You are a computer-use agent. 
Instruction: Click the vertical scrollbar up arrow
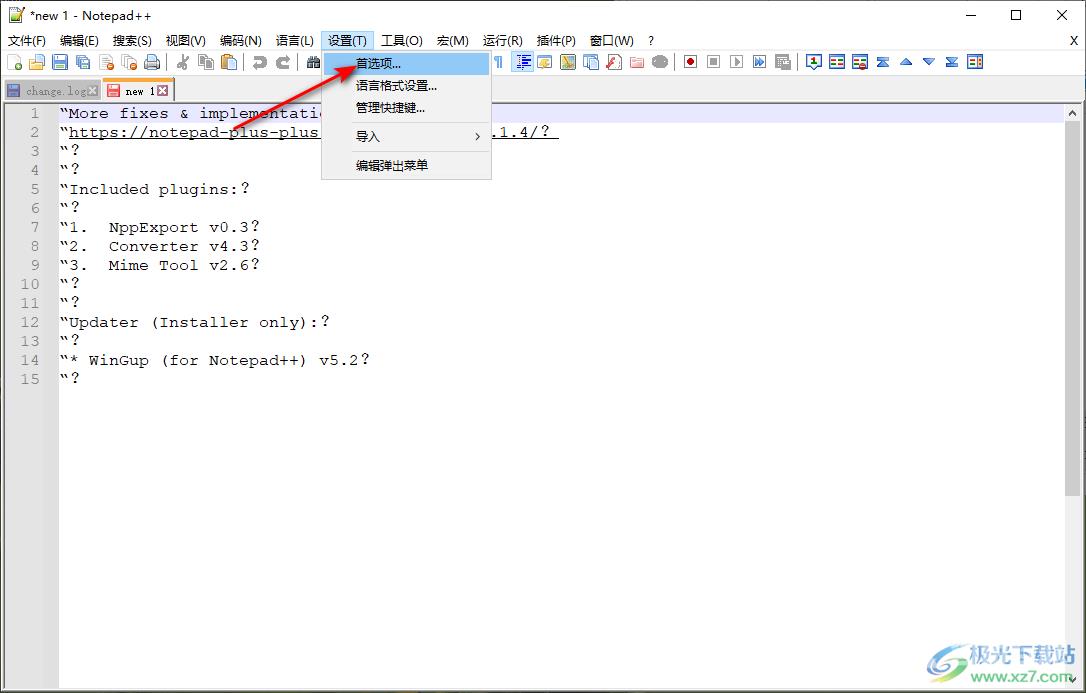(1072, 113)
